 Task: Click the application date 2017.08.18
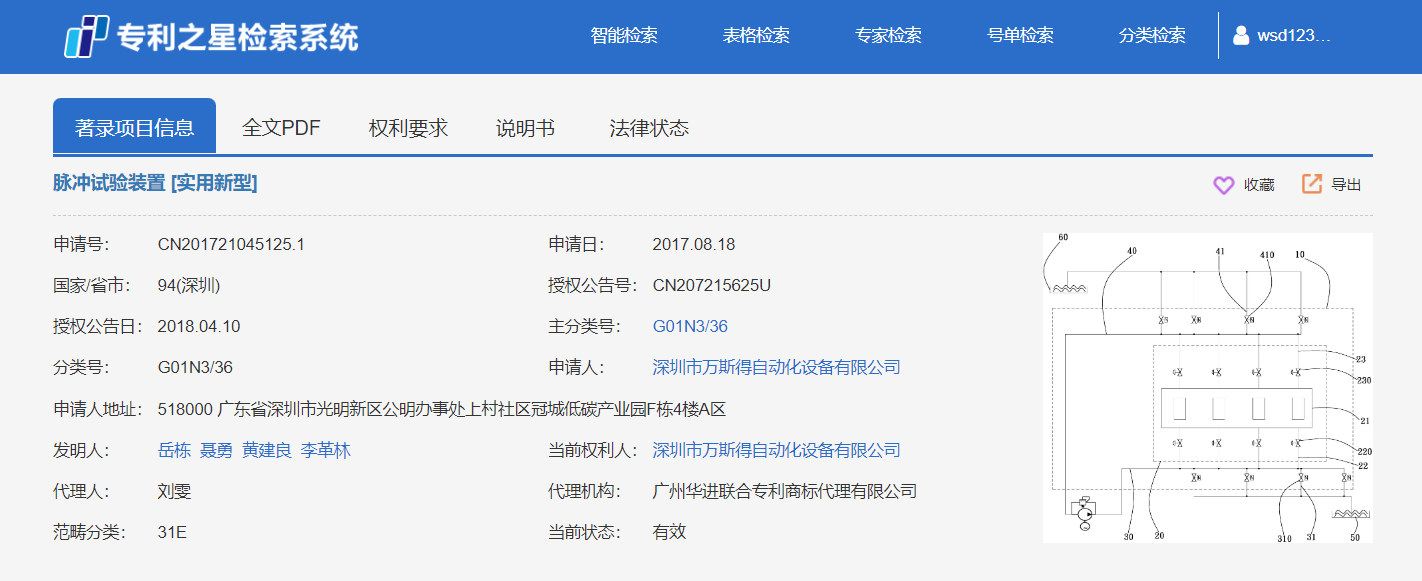694,244
